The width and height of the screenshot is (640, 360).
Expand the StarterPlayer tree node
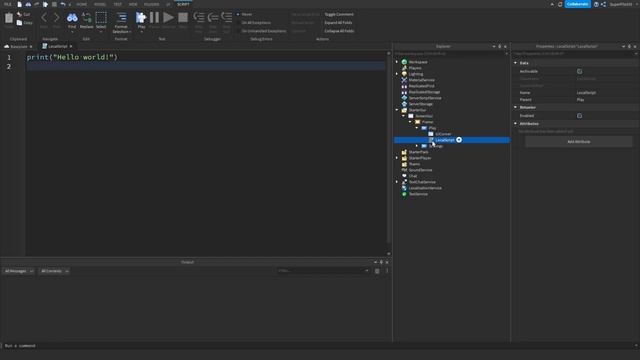[397, 158]
